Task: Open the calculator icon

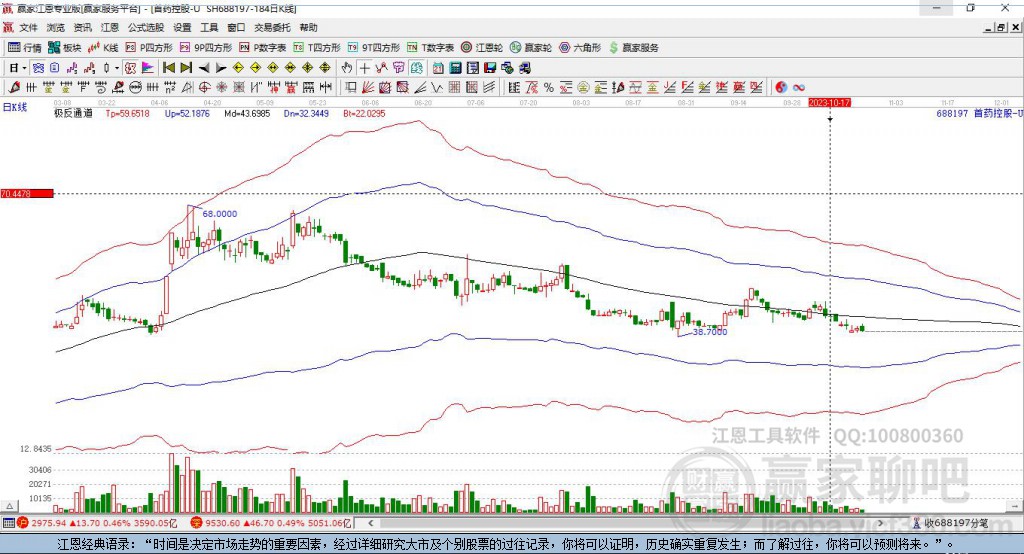Action: (x=456, y=68)
